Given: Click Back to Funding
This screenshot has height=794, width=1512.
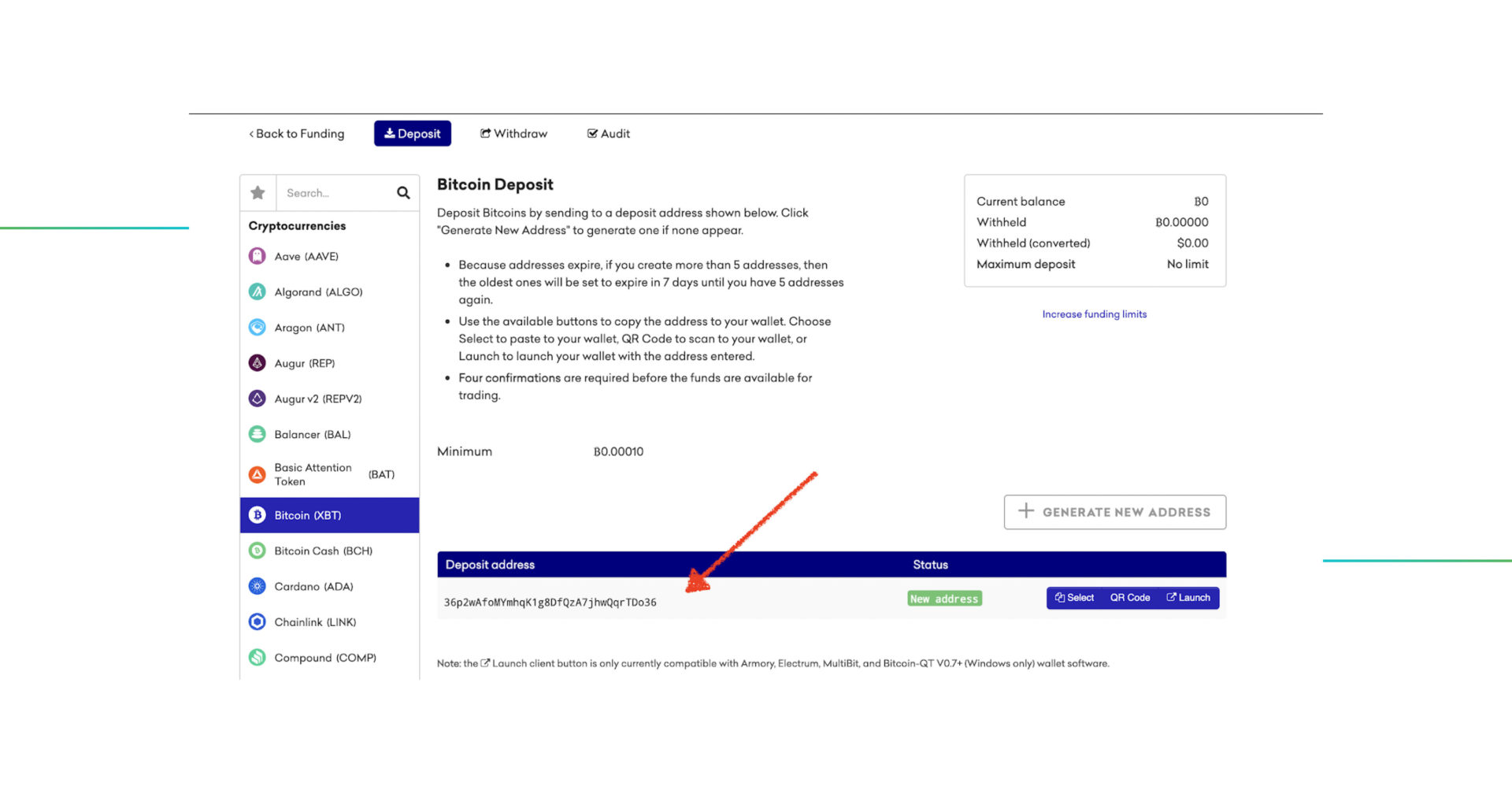Looking at the screenshot, I should point(296,133).
